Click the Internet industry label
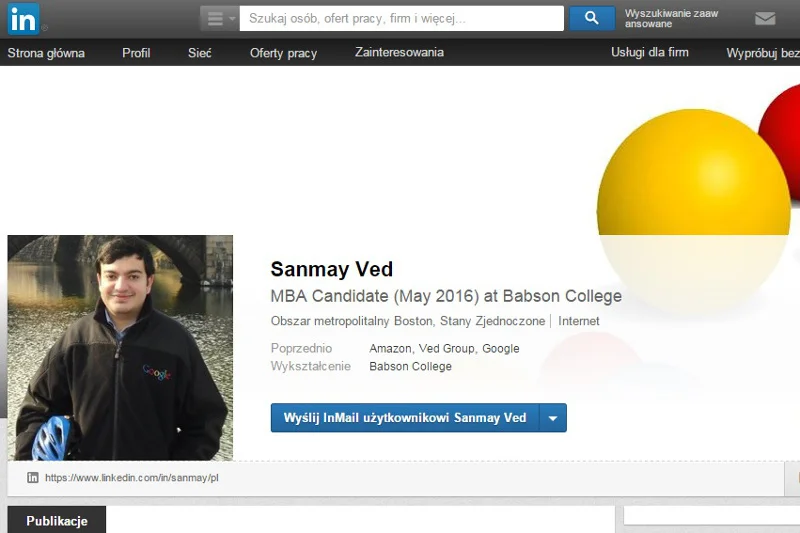Screen dimensions: 800x533 click(579, 321)
